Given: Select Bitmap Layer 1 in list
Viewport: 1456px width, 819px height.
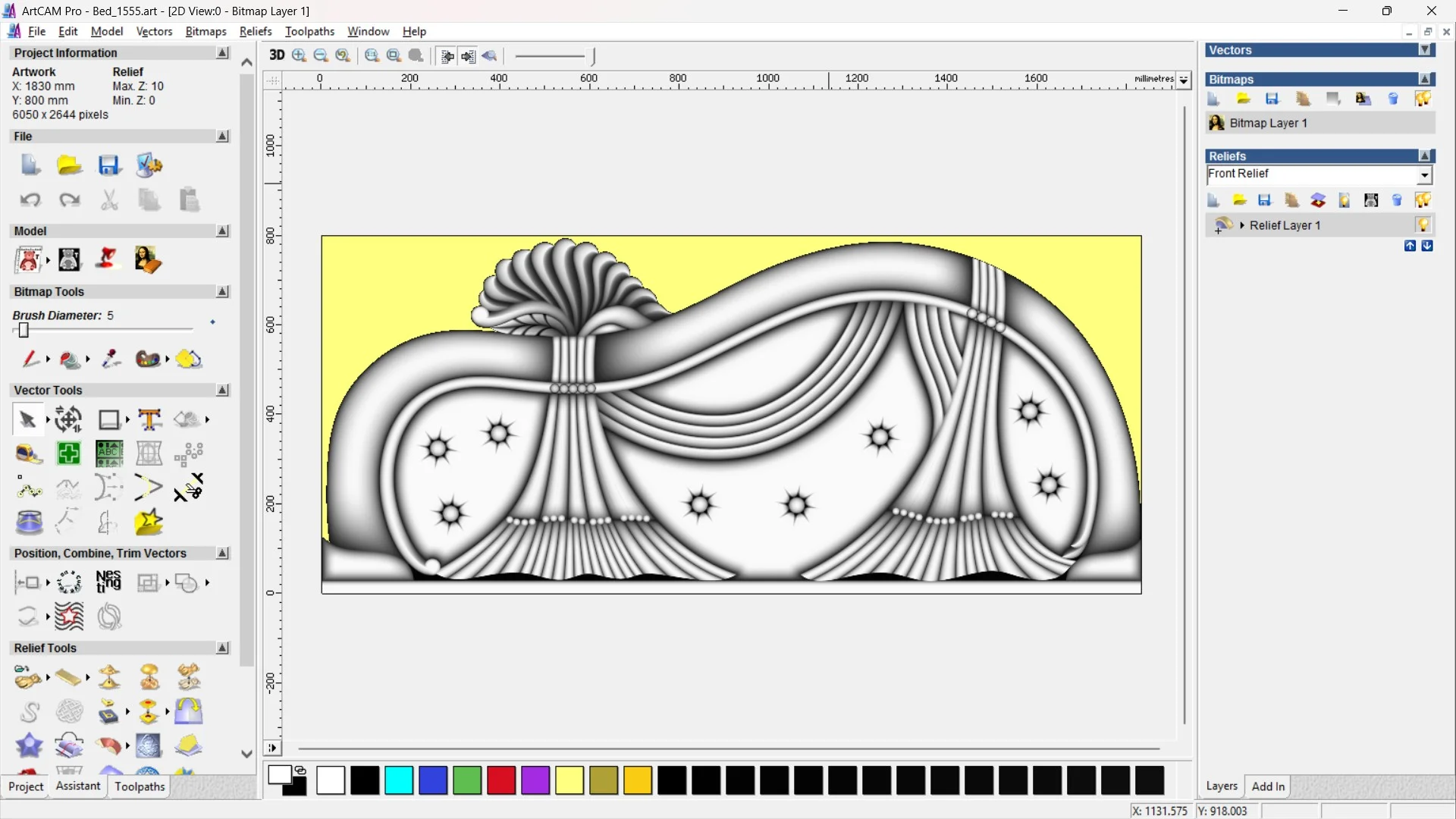Looking at the screenshot, I should click(x=1268, y=123).
